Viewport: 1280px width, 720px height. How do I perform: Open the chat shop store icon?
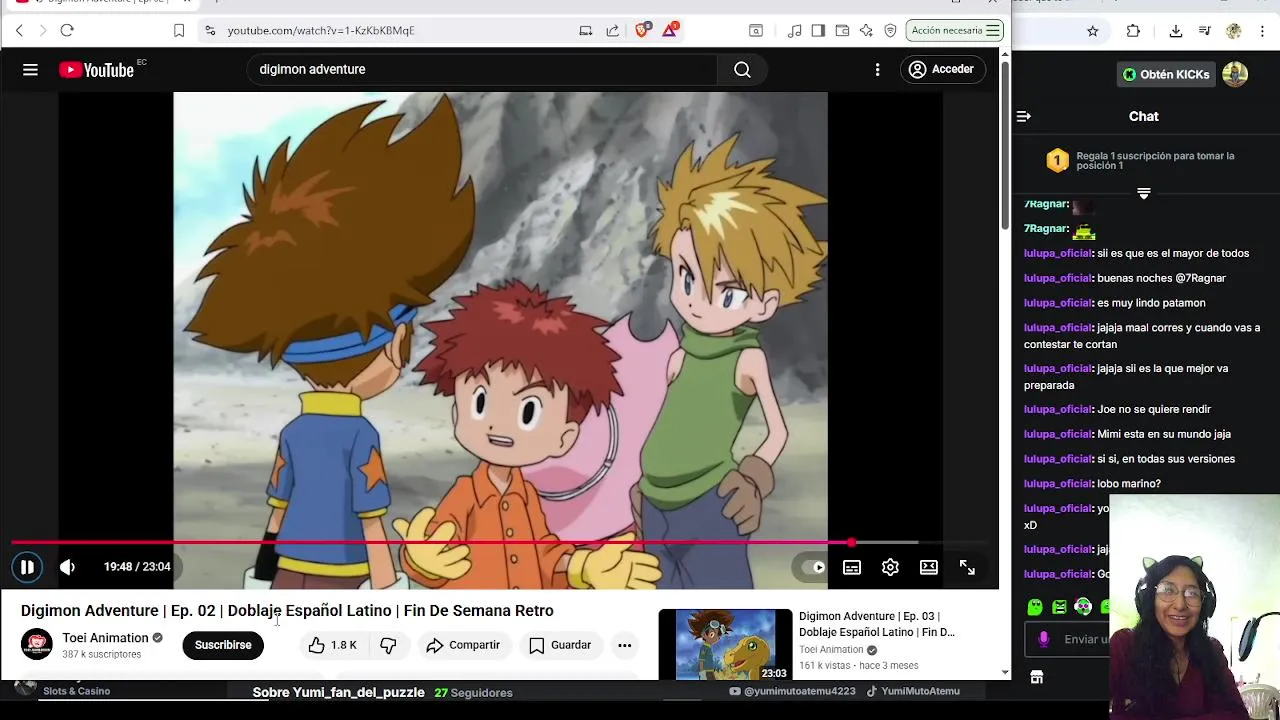click(1036, 677)
